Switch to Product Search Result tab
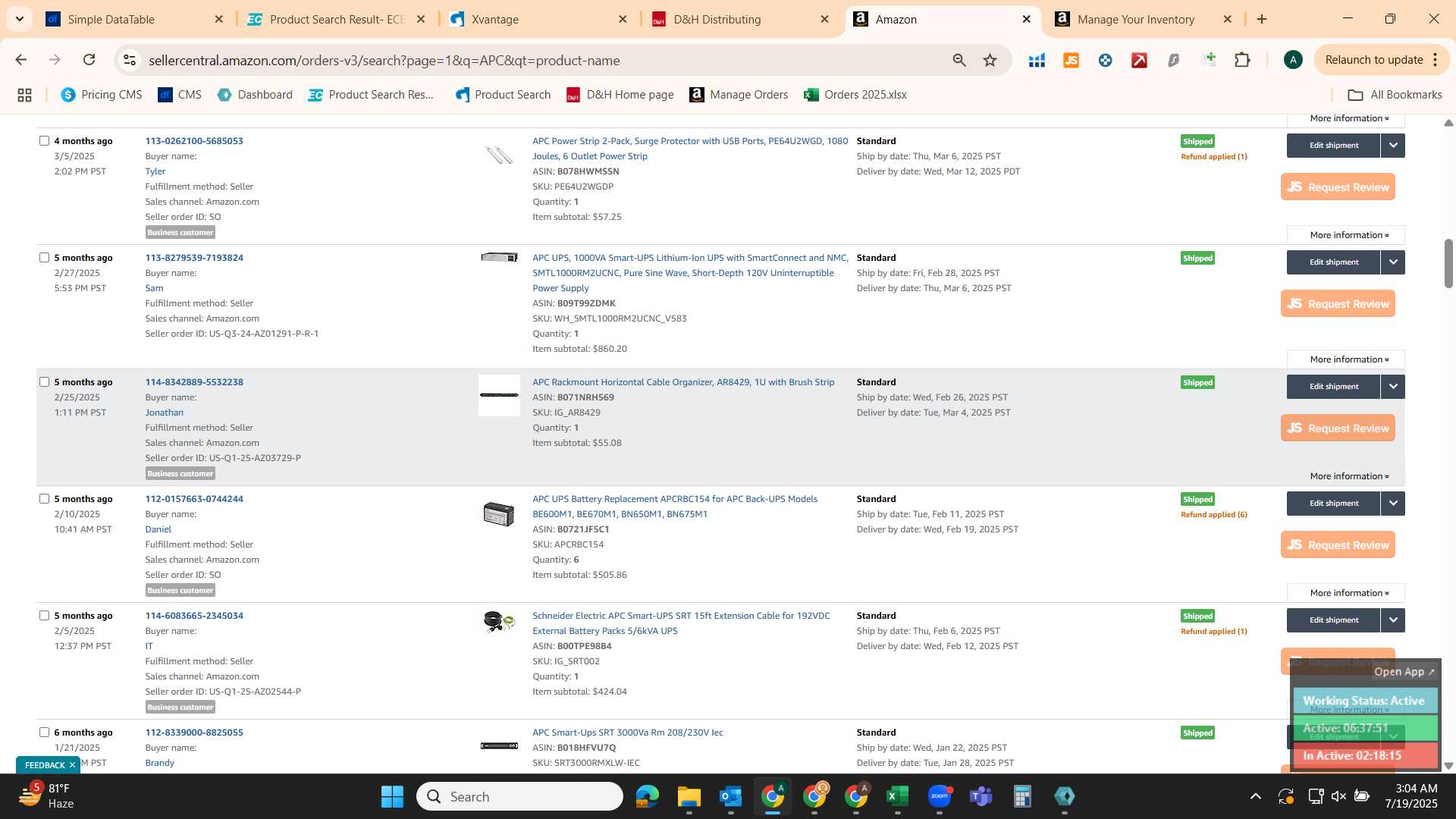Screen dimensions: 1456x819 (x=337, y=19)
